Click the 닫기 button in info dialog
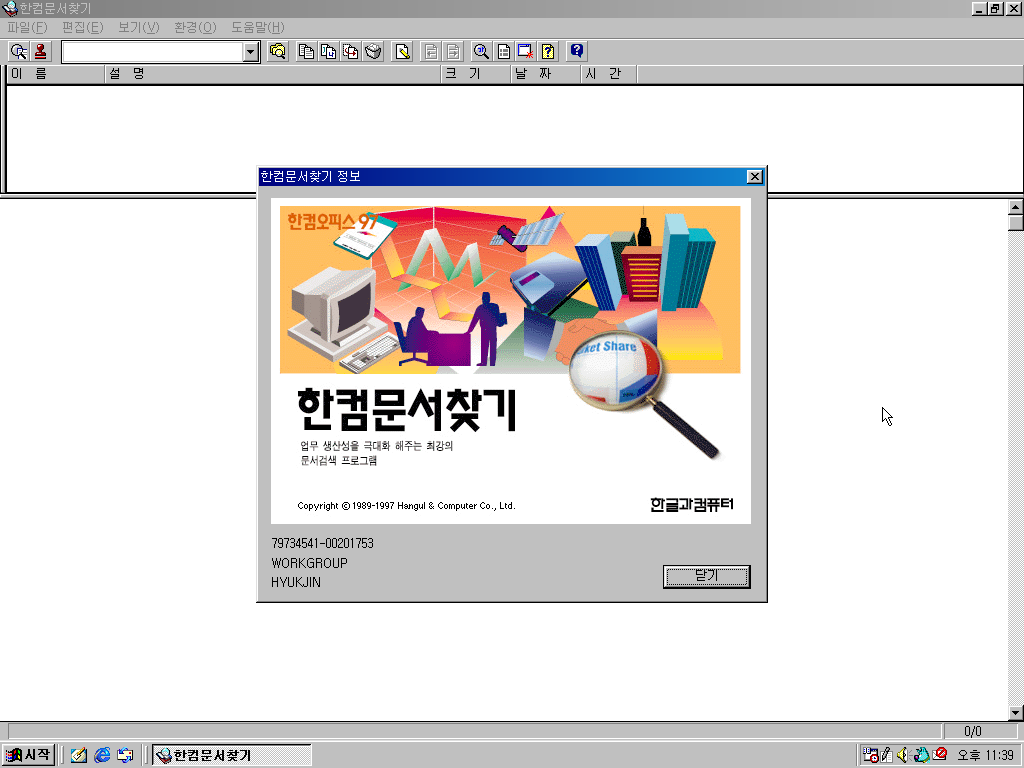The height and width of the screenshot is (768, 1024). click(707, 577)
